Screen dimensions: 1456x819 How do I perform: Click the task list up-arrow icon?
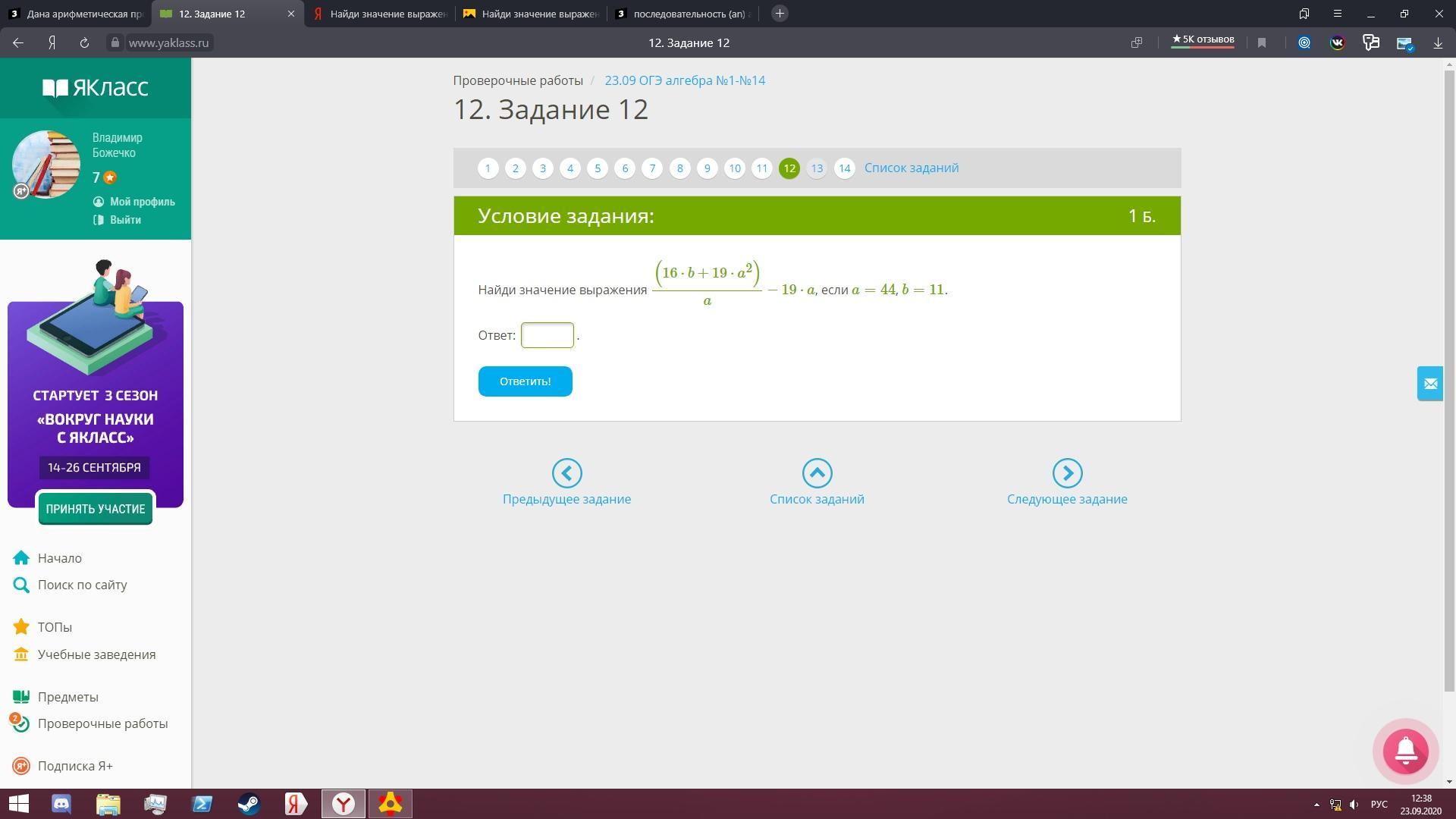pyautogui.click(x=817, y=473)
